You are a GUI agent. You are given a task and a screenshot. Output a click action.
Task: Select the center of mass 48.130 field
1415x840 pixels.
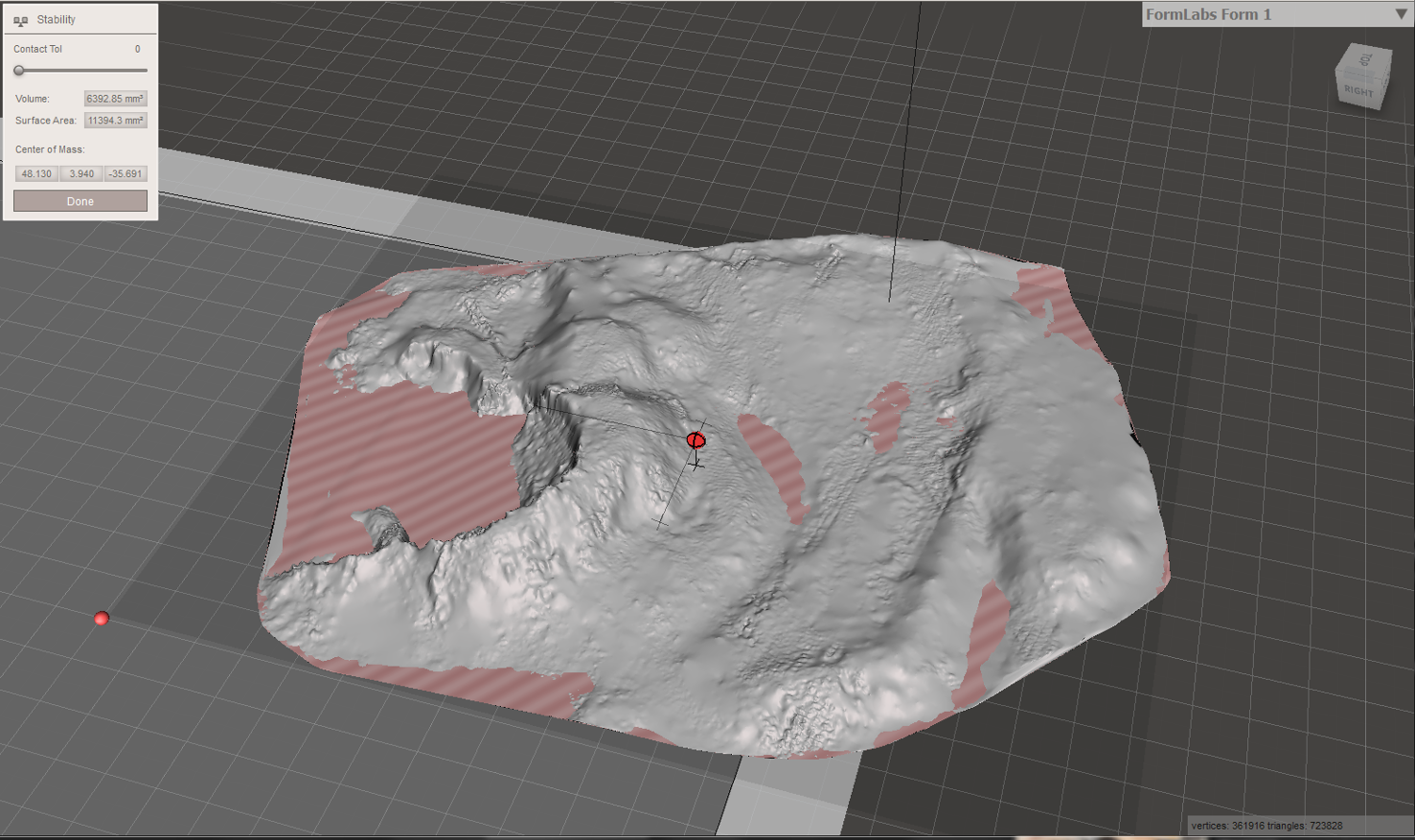point(36,173)
